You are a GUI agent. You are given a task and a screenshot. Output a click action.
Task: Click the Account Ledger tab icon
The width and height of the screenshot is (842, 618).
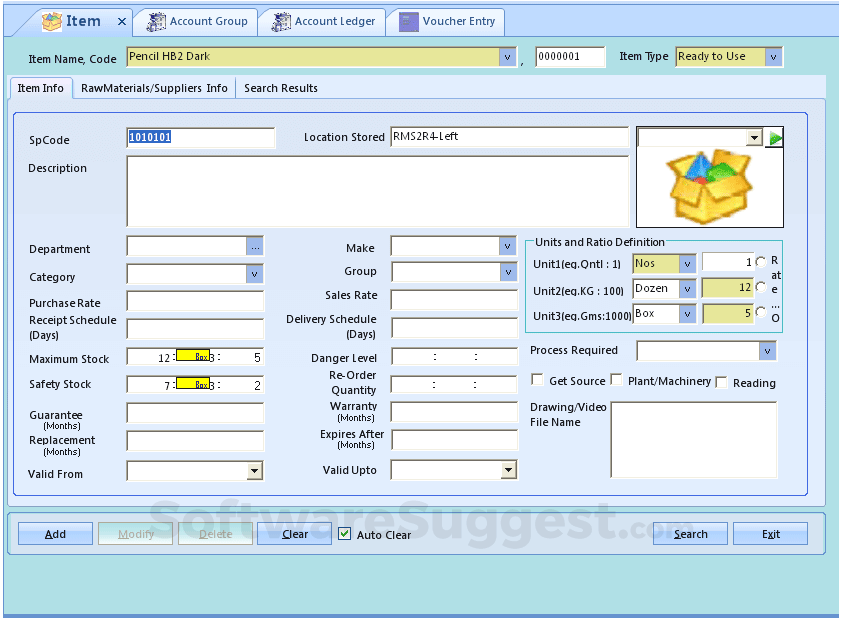pos(281,21)
